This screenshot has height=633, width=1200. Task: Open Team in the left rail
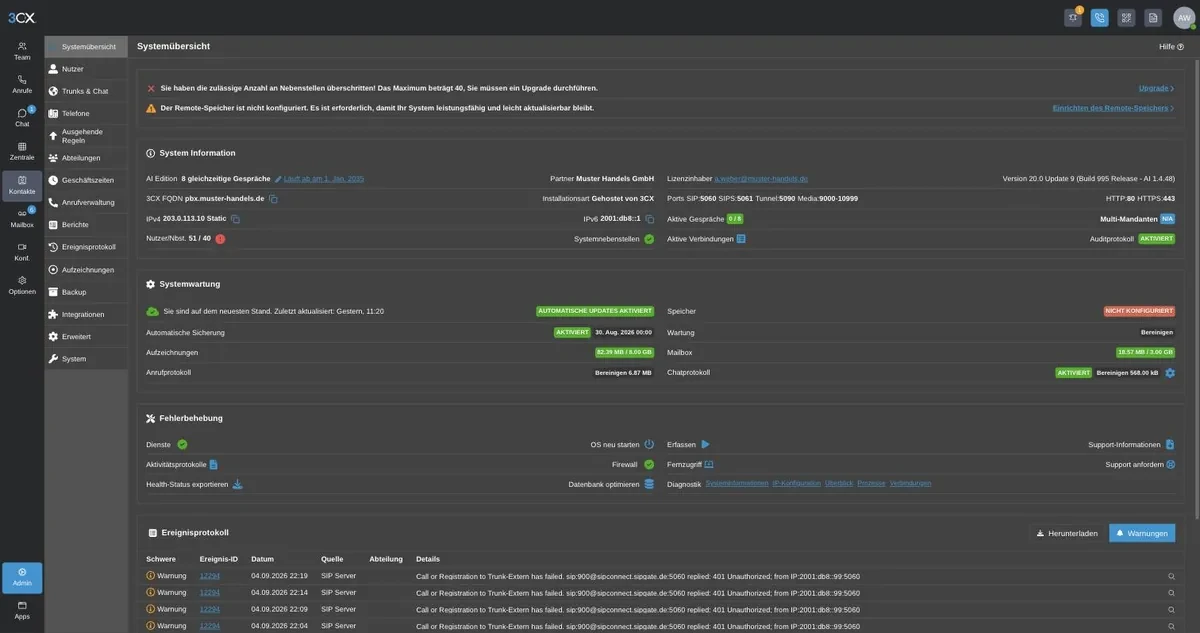click(22, 51)
